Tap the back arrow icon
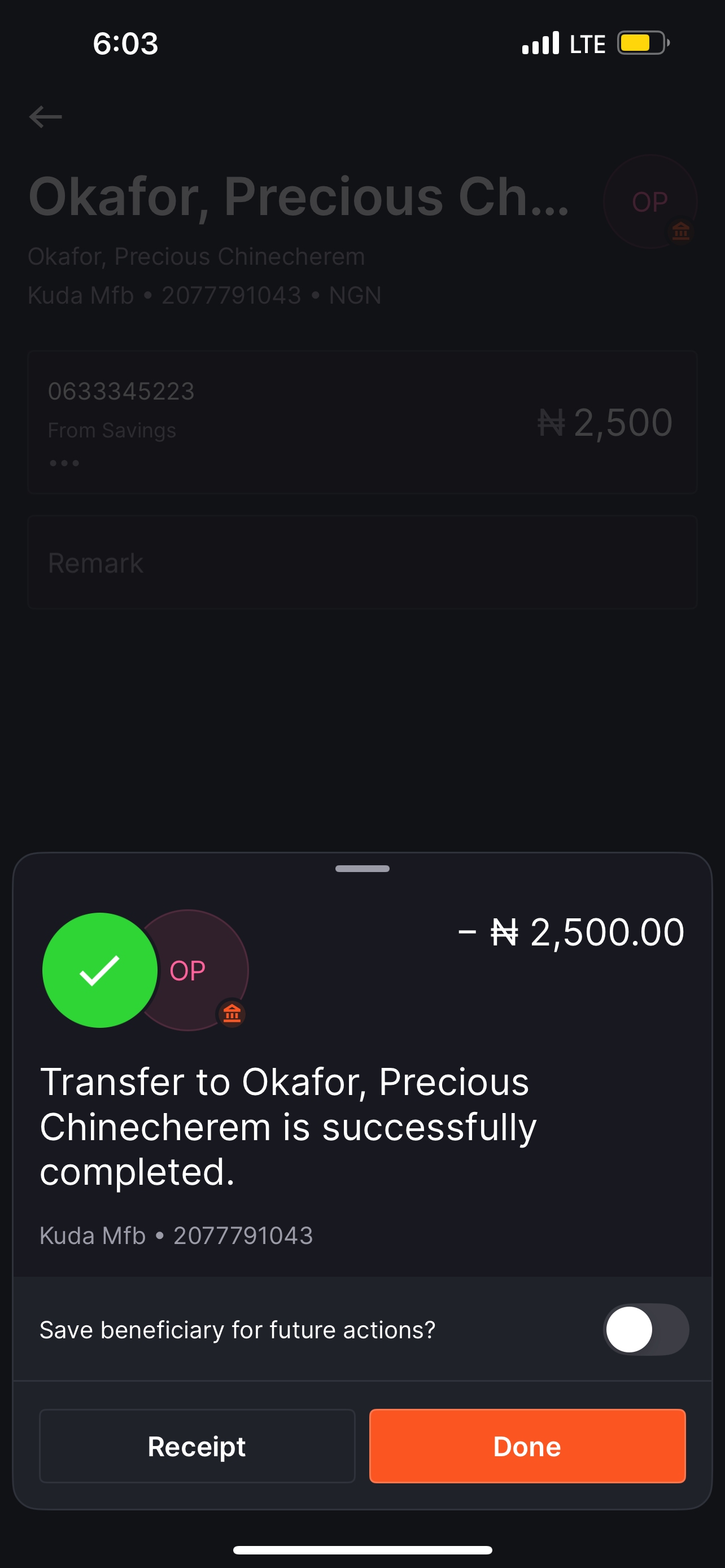The image size is (725, 1568). 46,116
